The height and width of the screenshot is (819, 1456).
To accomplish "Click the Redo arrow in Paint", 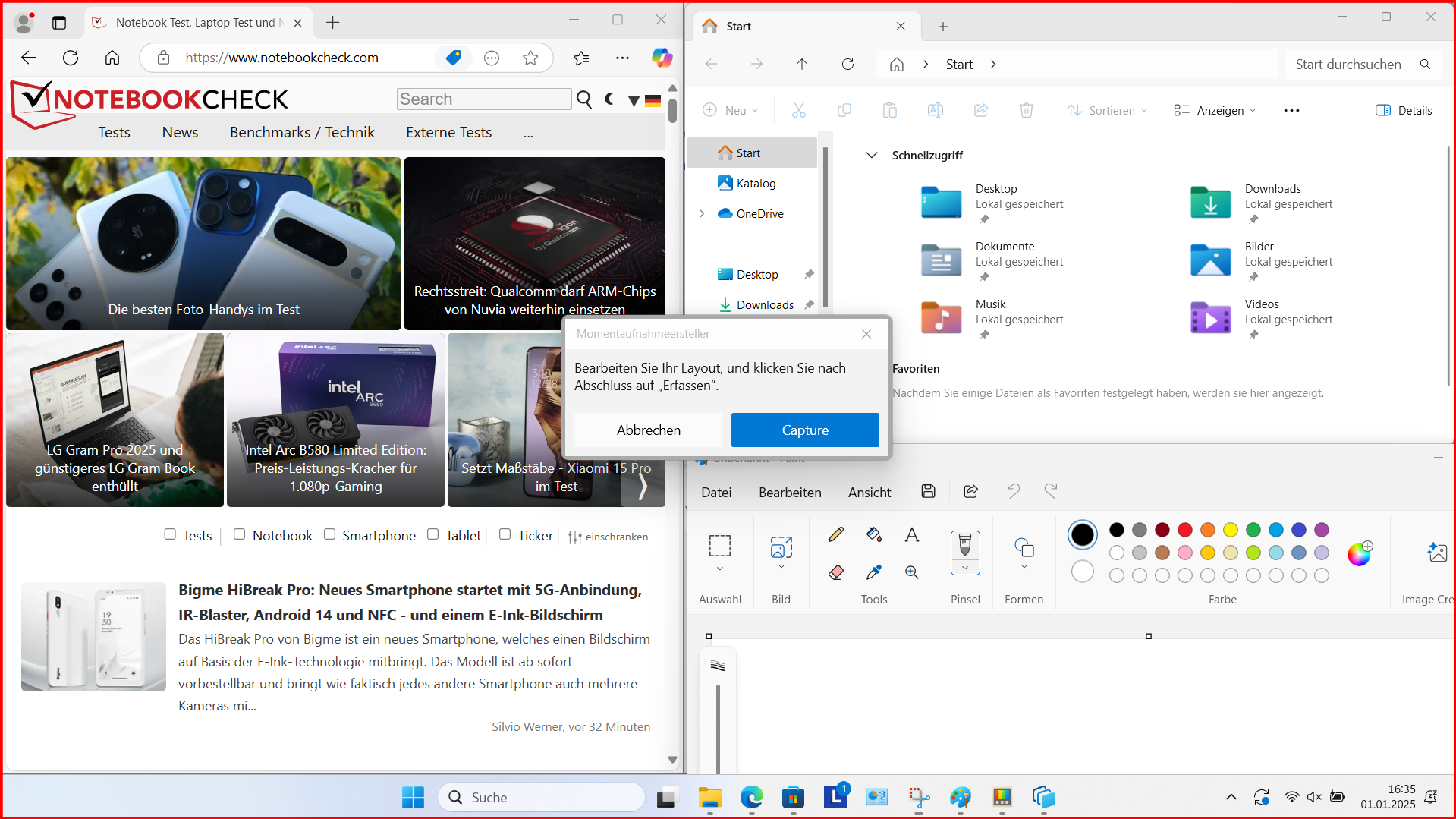I will click(1051, 491).
